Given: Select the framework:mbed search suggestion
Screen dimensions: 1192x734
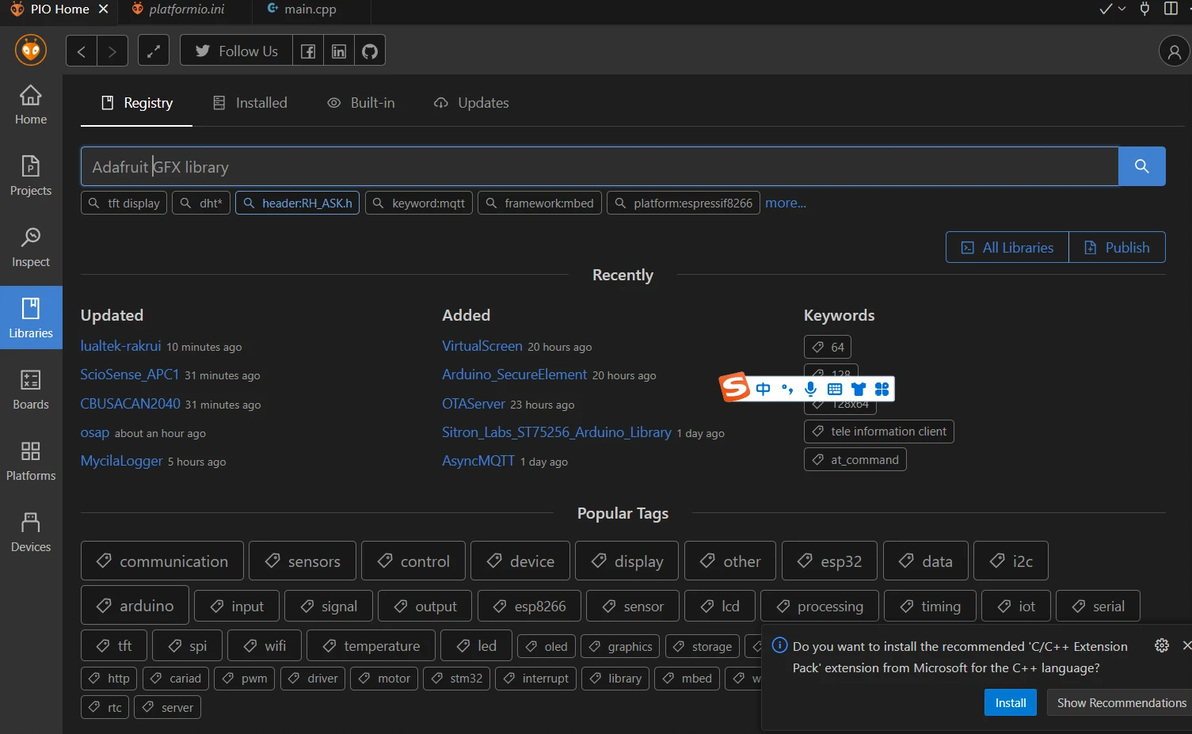Looking at the screenshot, I should click(540, 203).
